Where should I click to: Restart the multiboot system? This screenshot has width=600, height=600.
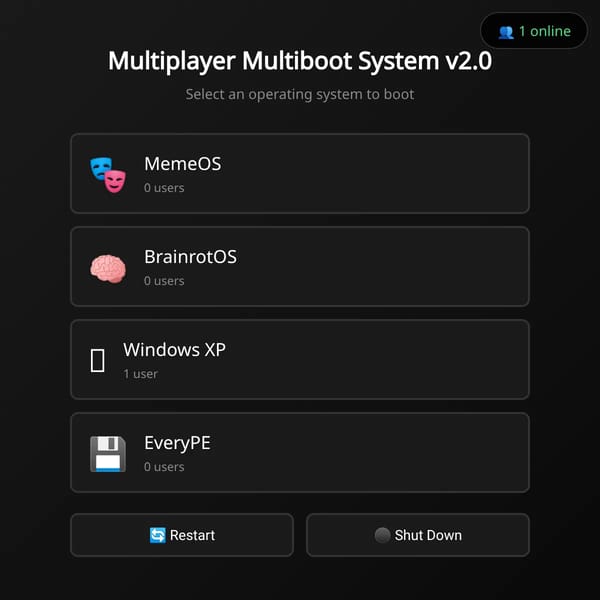pyautogui.click(x=182, y=535)
